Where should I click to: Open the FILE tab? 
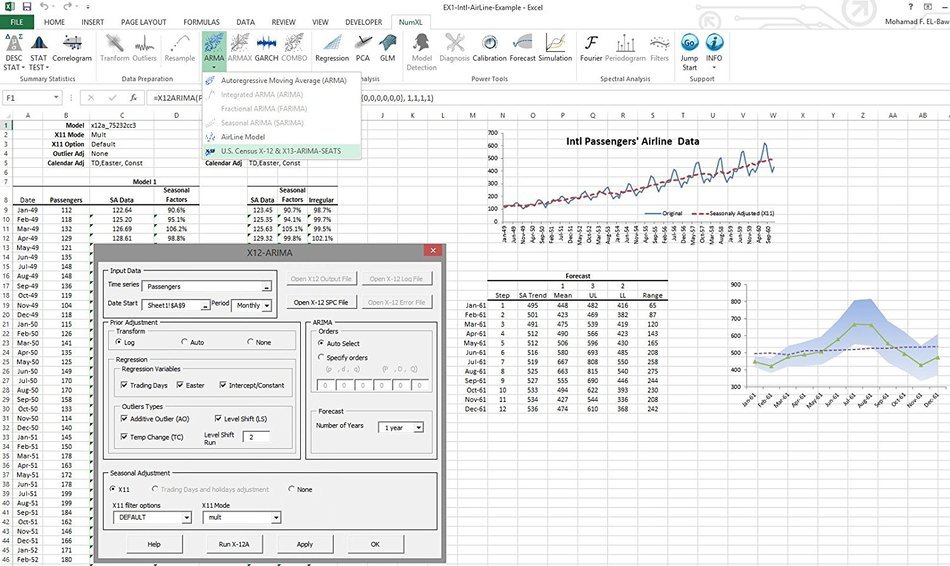click(x=17, y=22)
